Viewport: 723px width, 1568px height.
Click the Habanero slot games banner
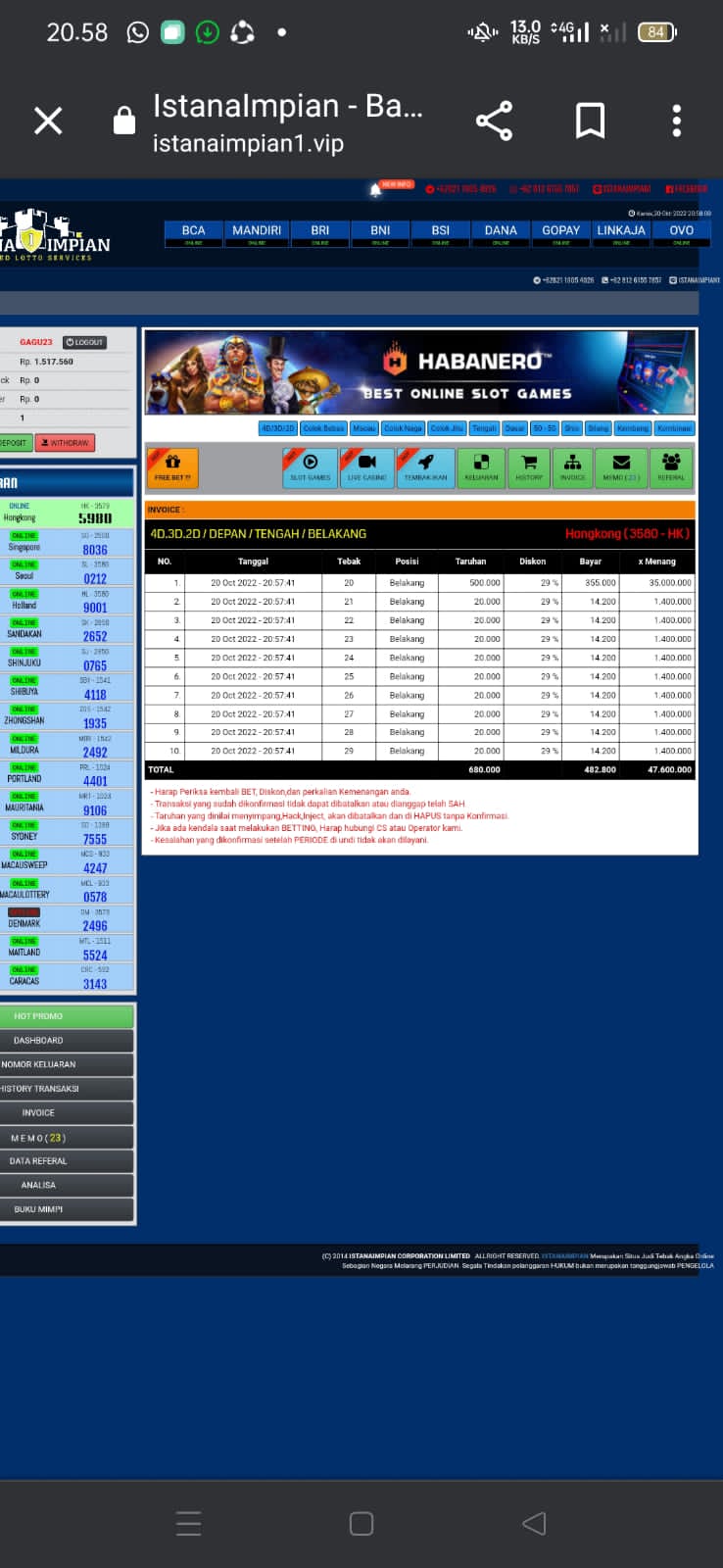point(419,372)
